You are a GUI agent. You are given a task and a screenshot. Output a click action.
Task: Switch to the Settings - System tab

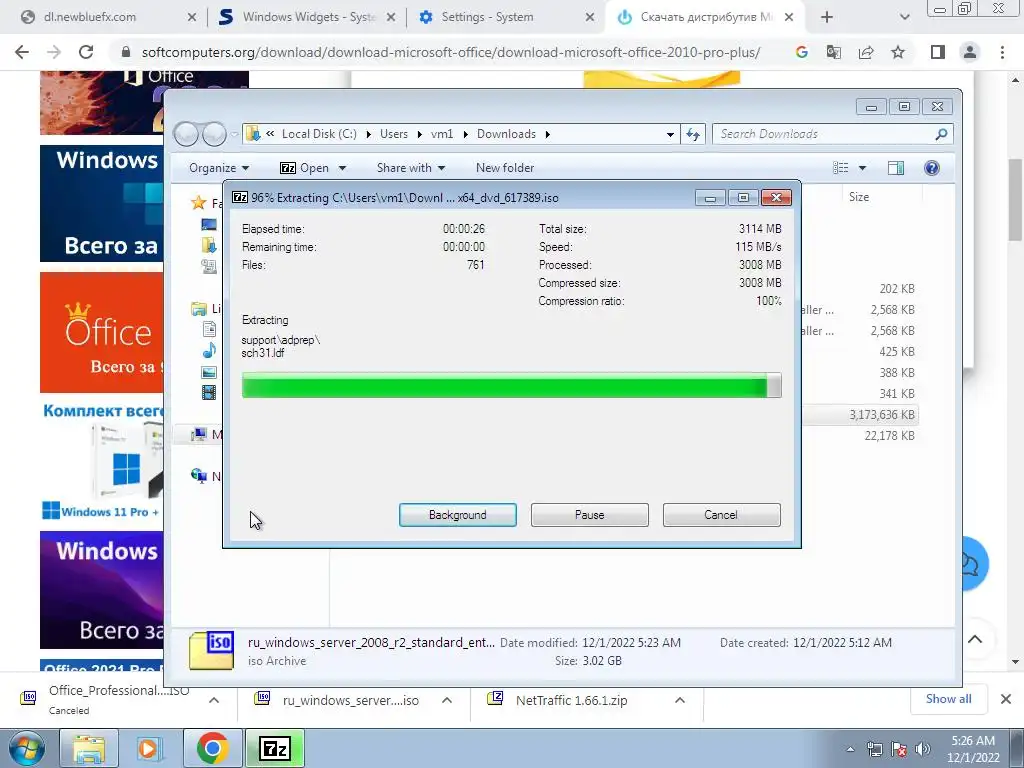pos(505,17)
